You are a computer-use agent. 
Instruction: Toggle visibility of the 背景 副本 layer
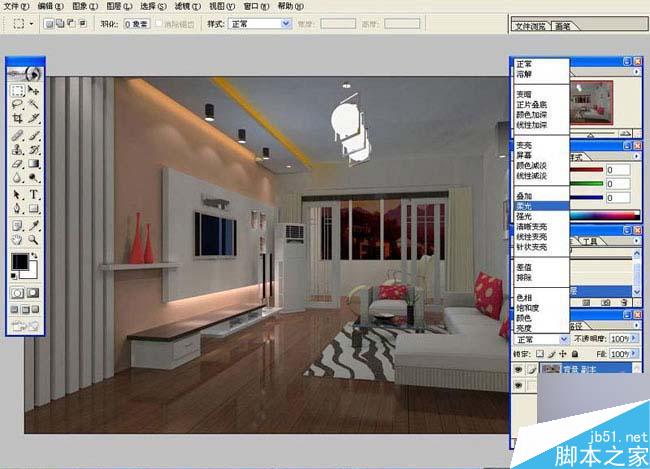(519, 369)
